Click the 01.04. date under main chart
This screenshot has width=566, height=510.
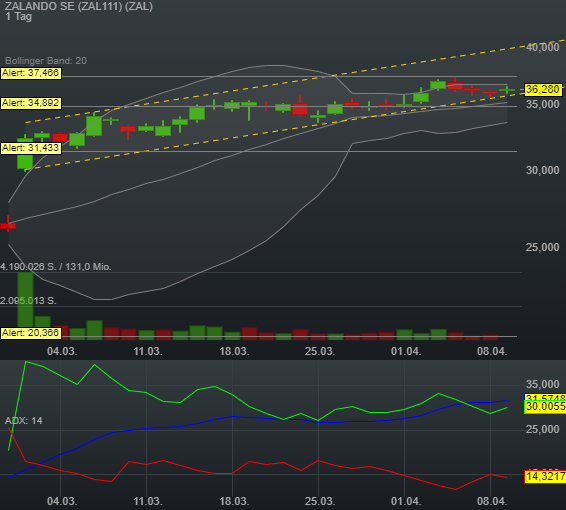[x=406, y=351]
